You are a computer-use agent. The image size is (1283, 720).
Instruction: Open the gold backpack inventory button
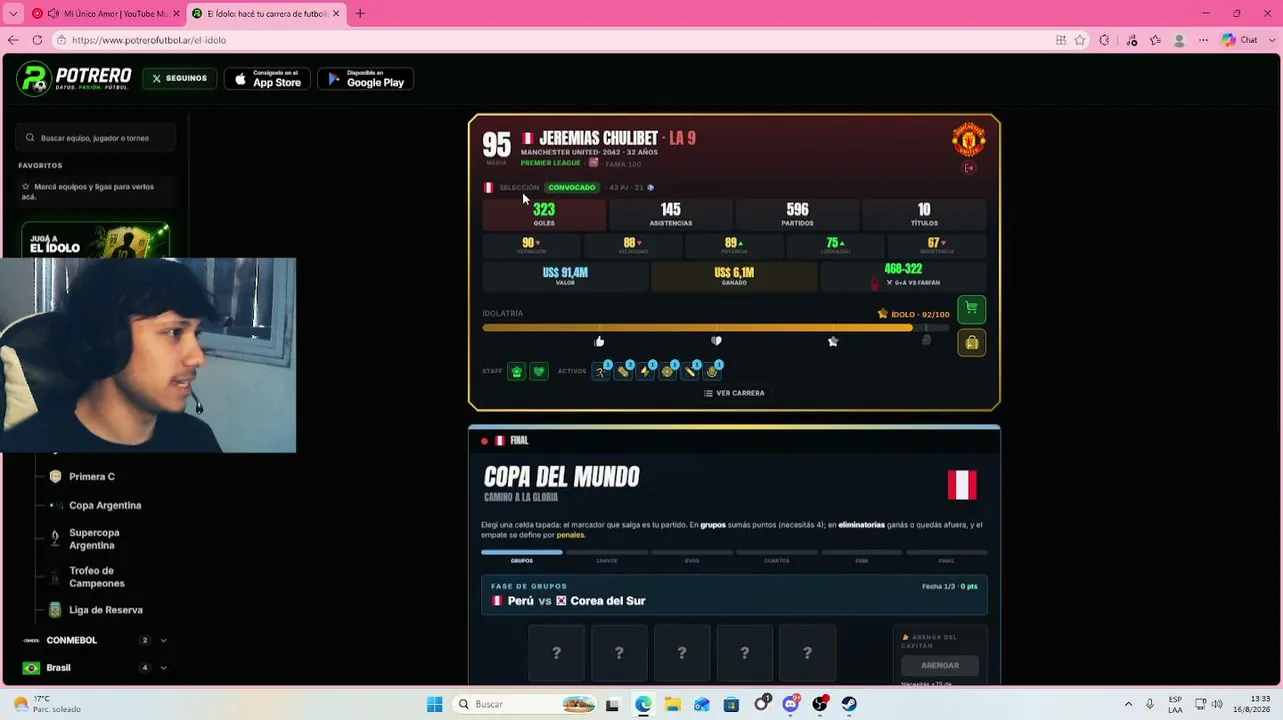point(971,343)
